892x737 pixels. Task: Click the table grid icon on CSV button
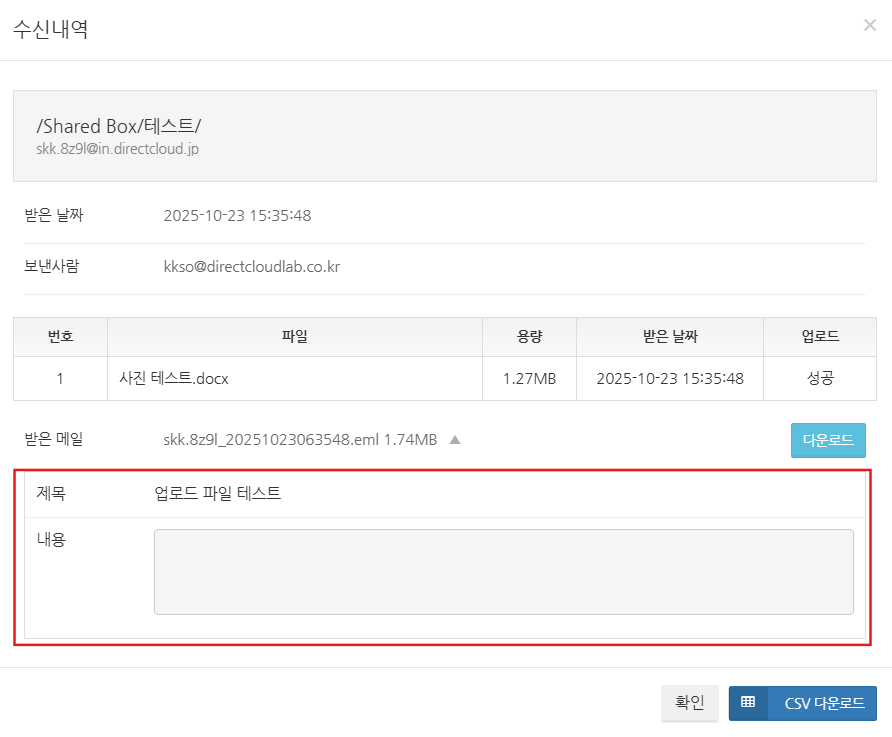pos(748,703)
